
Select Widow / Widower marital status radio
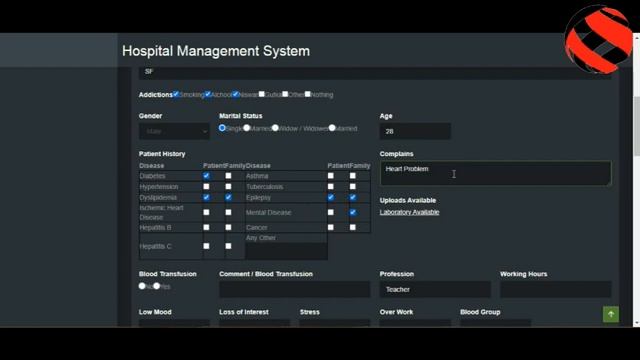coord(276,128)
